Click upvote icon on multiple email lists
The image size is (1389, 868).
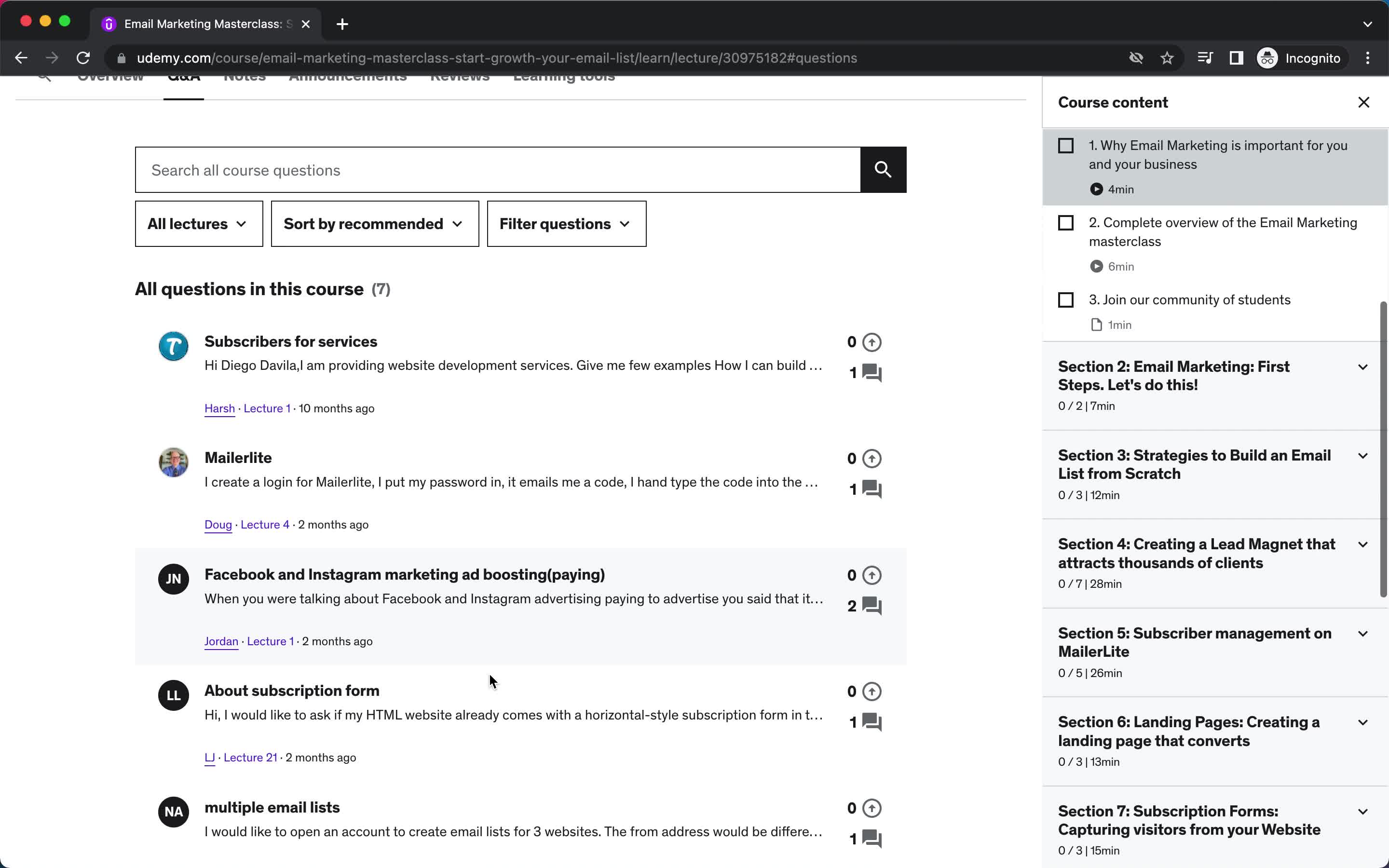coord(872,808)
